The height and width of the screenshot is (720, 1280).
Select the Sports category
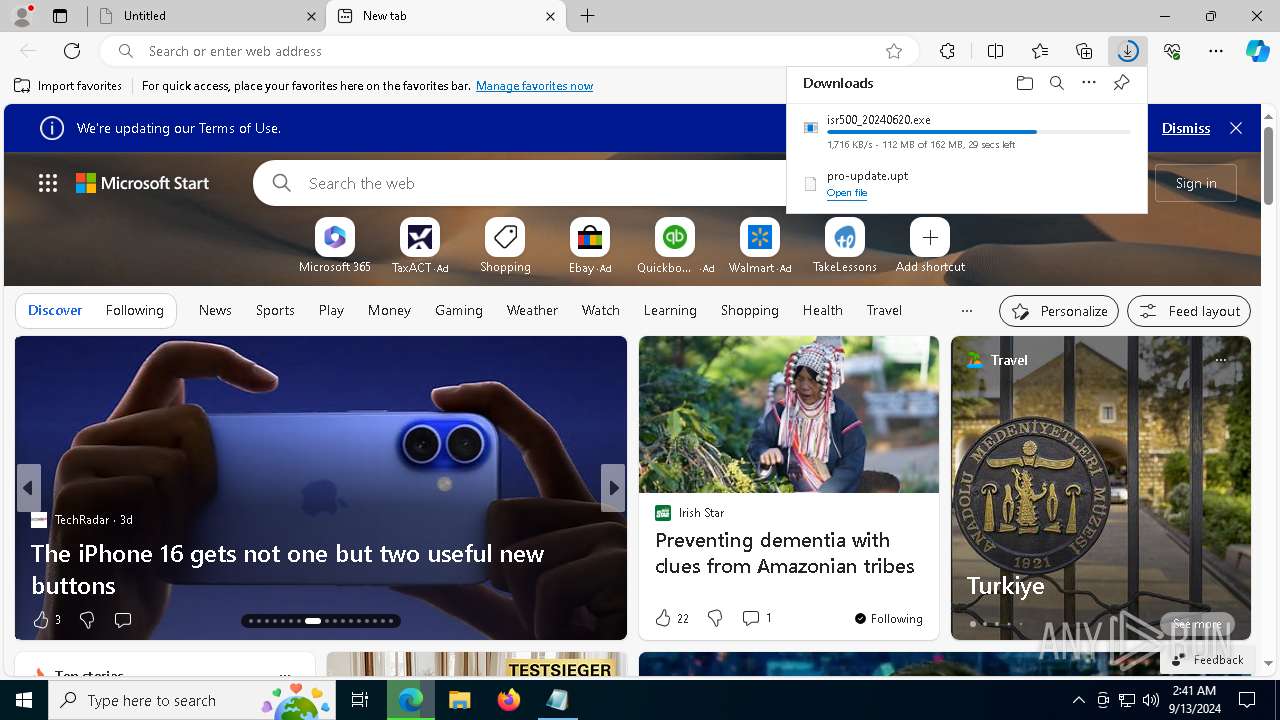(x=275, y=311)
